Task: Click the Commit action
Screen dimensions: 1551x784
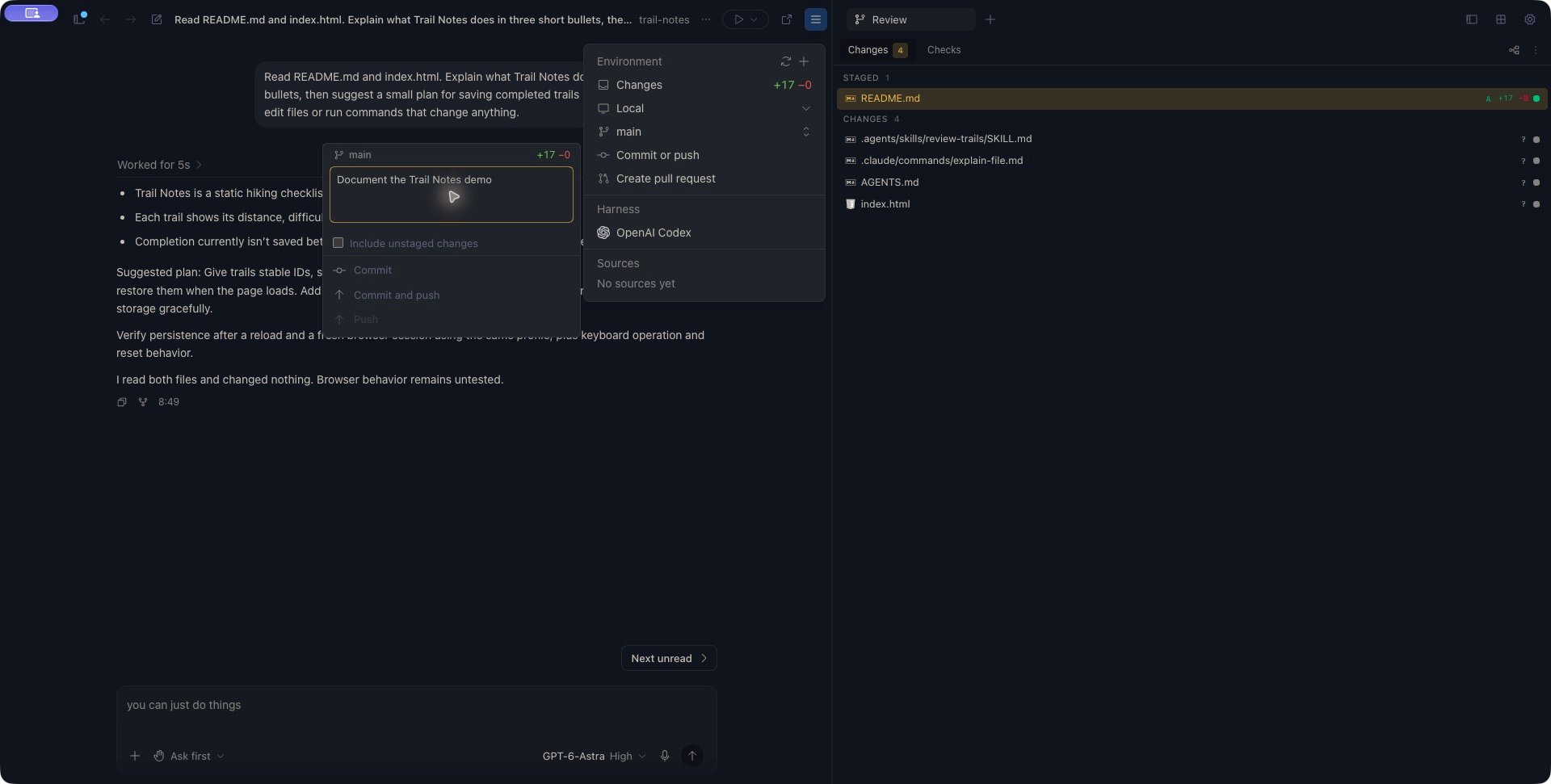Action: [x=451, y=270]
